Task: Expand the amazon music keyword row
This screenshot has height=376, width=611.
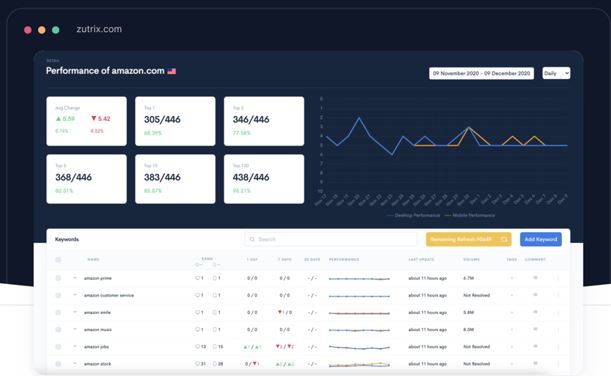Action: coord(74,329)
